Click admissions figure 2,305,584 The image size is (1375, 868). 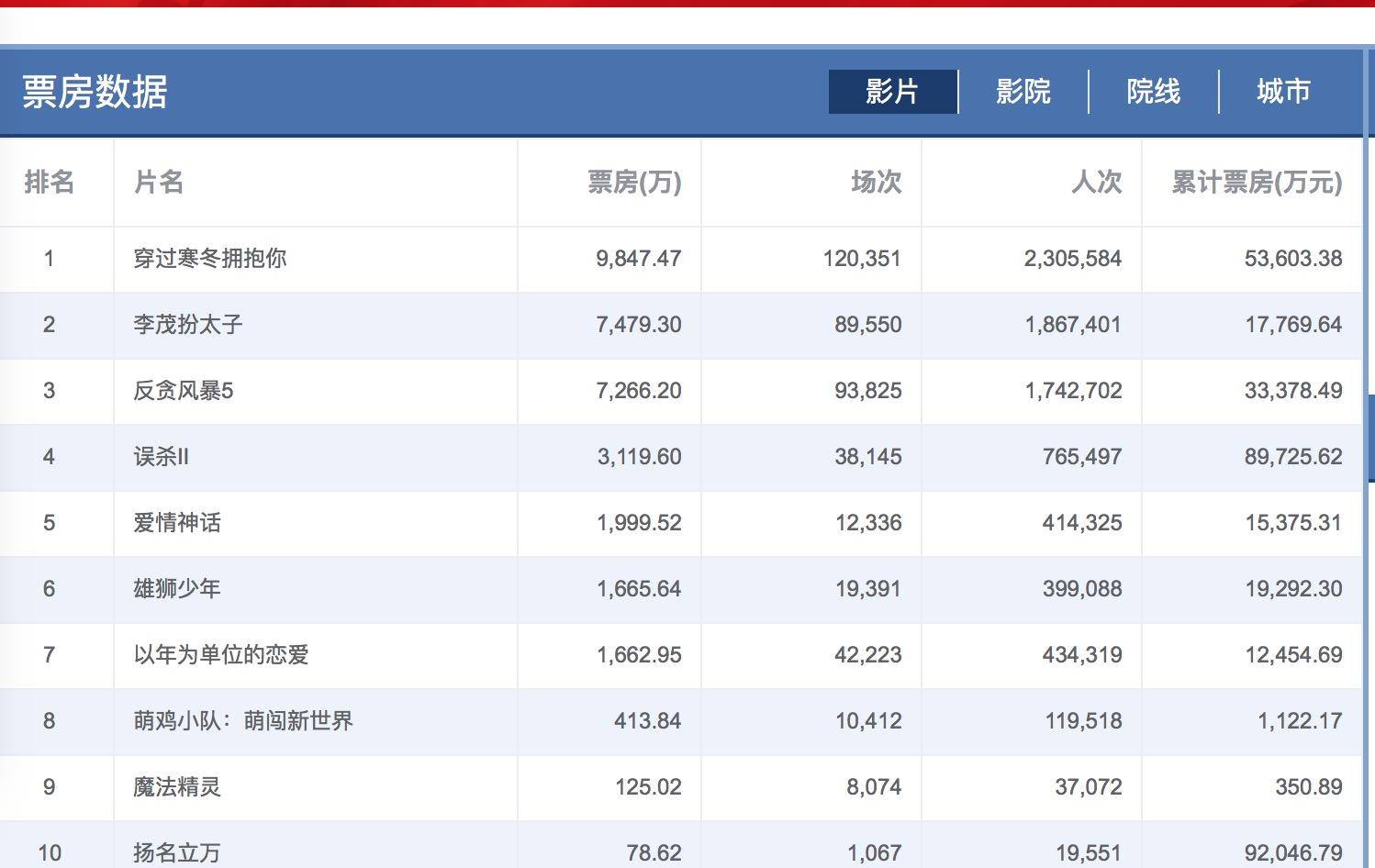click(x=1073, y=259)
